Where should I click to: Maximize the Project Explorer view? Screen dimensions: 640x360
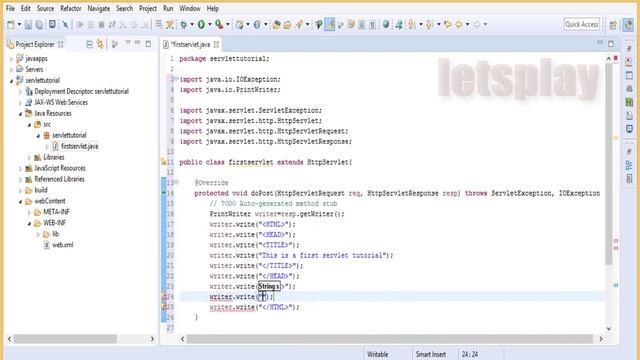148,44
